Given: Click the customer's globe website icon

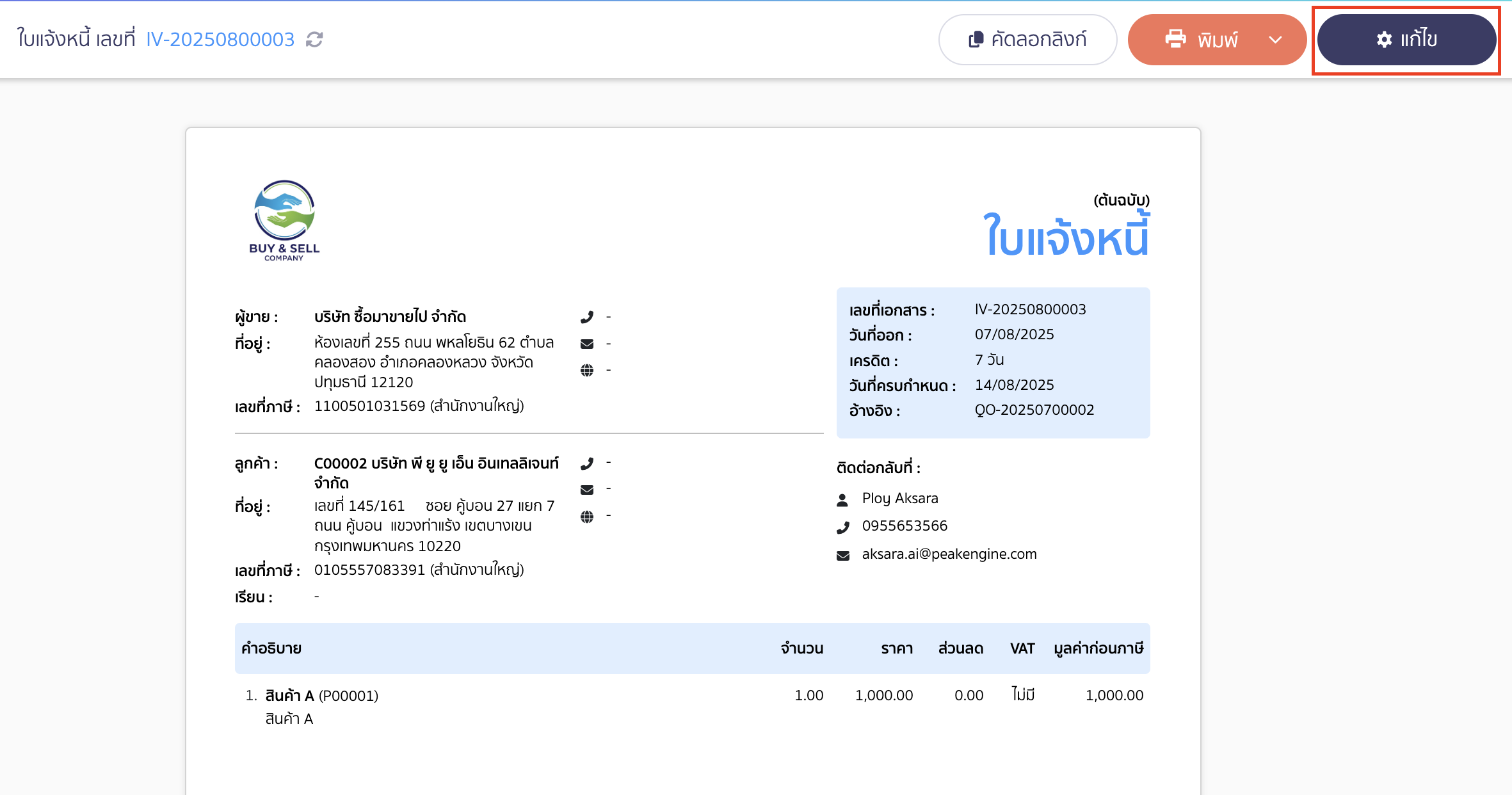Looking at the screenshot, I should click(587, 517).
